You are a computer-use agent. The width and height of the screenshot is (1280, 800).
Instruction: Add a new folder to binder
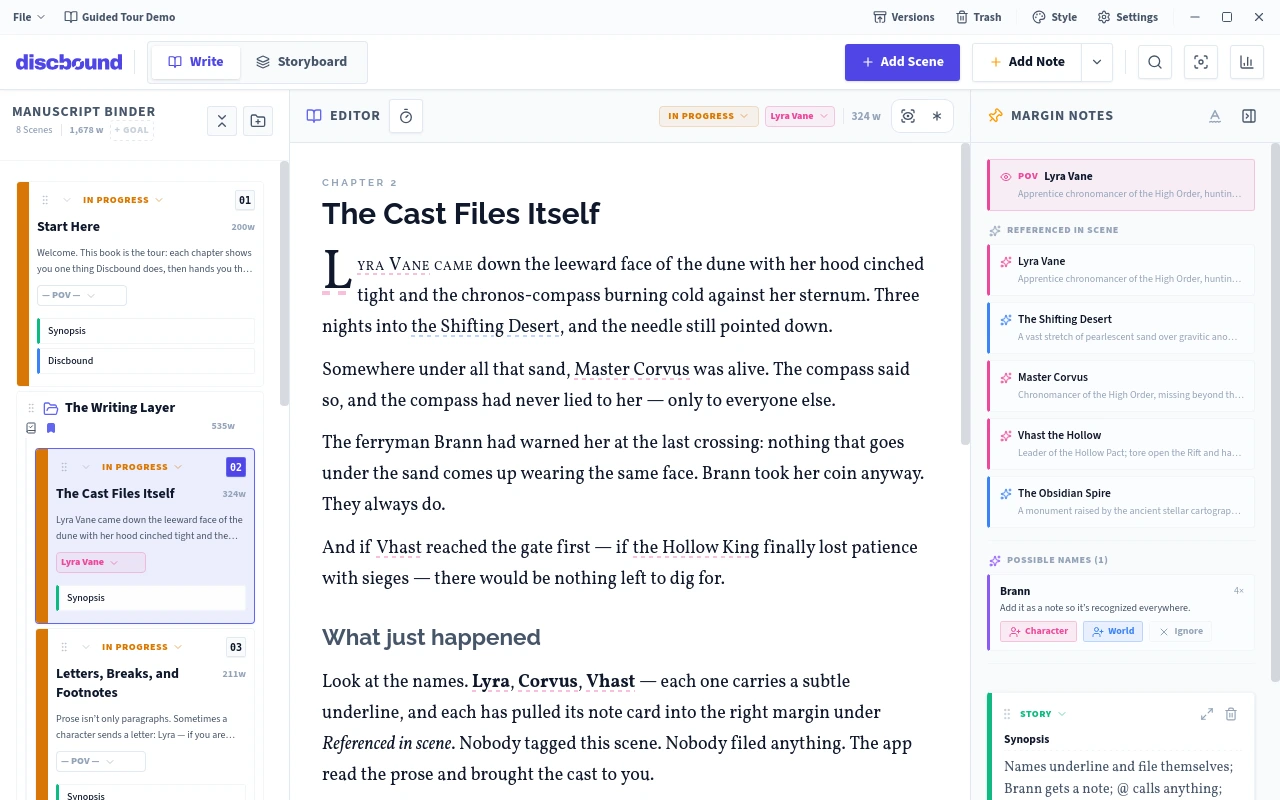(x=258, y=121)
